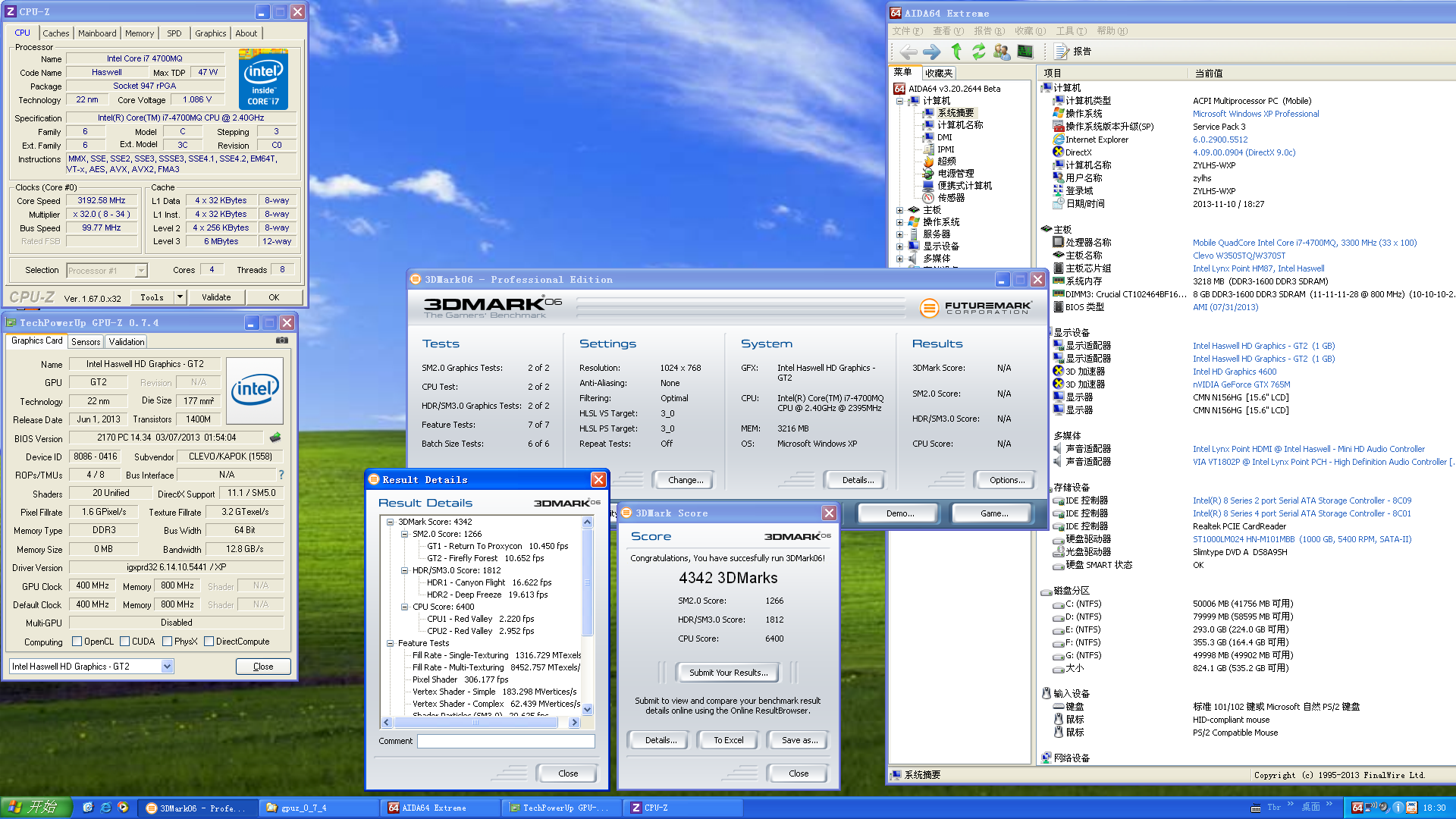The width and height of the screenshot is (1456, 819).
Task: Collapse 计算机 node in AIDA64 tree
Action: (x=899, y=101)
